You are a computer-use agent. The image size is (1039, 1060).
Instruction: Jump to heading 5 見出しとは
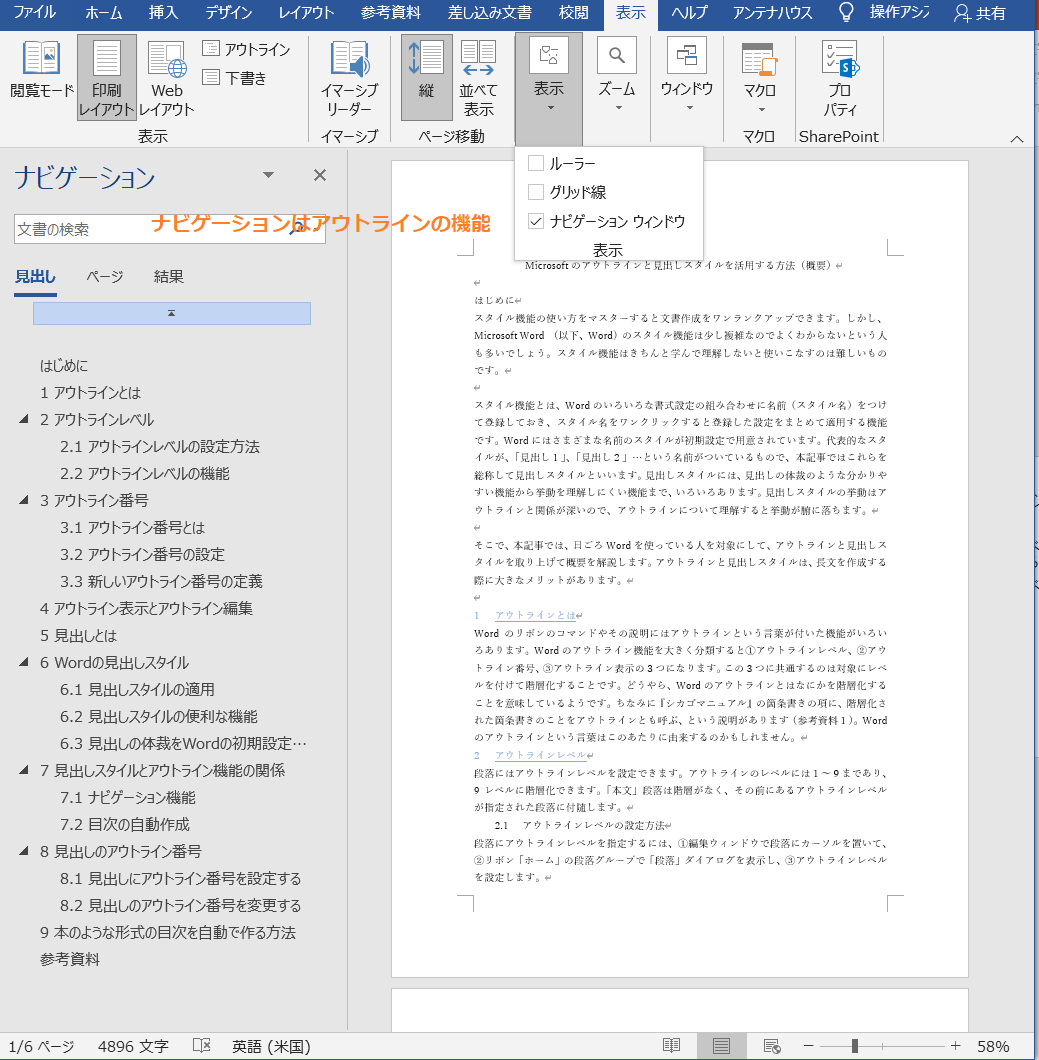tap(78, 636)
